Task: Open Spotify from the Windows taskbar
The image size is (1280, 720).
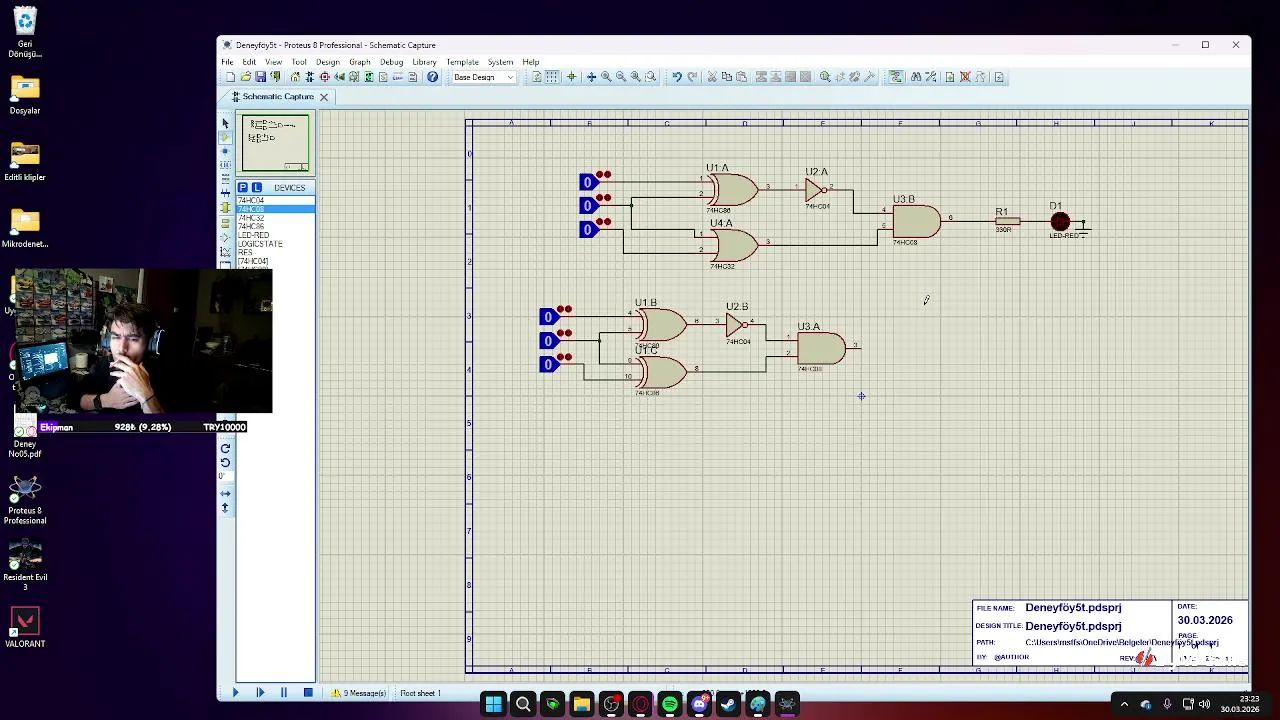Action: tap(670, 705)
